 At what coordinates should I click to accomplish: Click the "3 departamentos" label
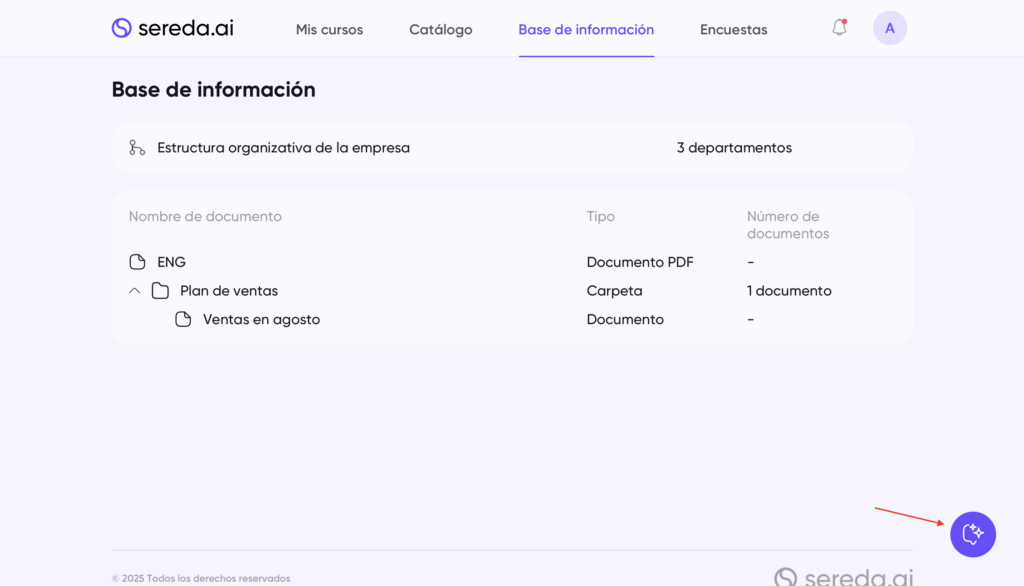[734, 148]
